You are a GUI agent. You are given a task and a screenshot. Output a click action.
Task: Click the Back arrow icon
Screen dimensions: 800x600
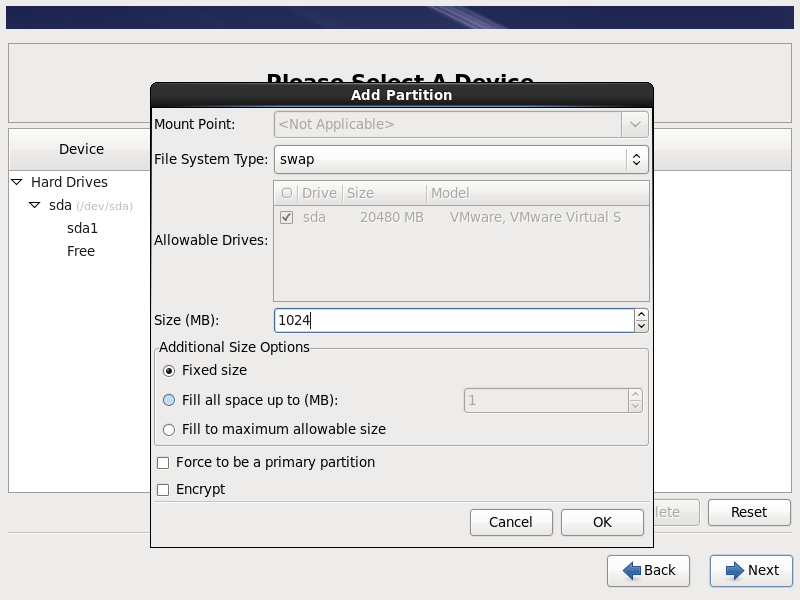click(x=631, y=570)
